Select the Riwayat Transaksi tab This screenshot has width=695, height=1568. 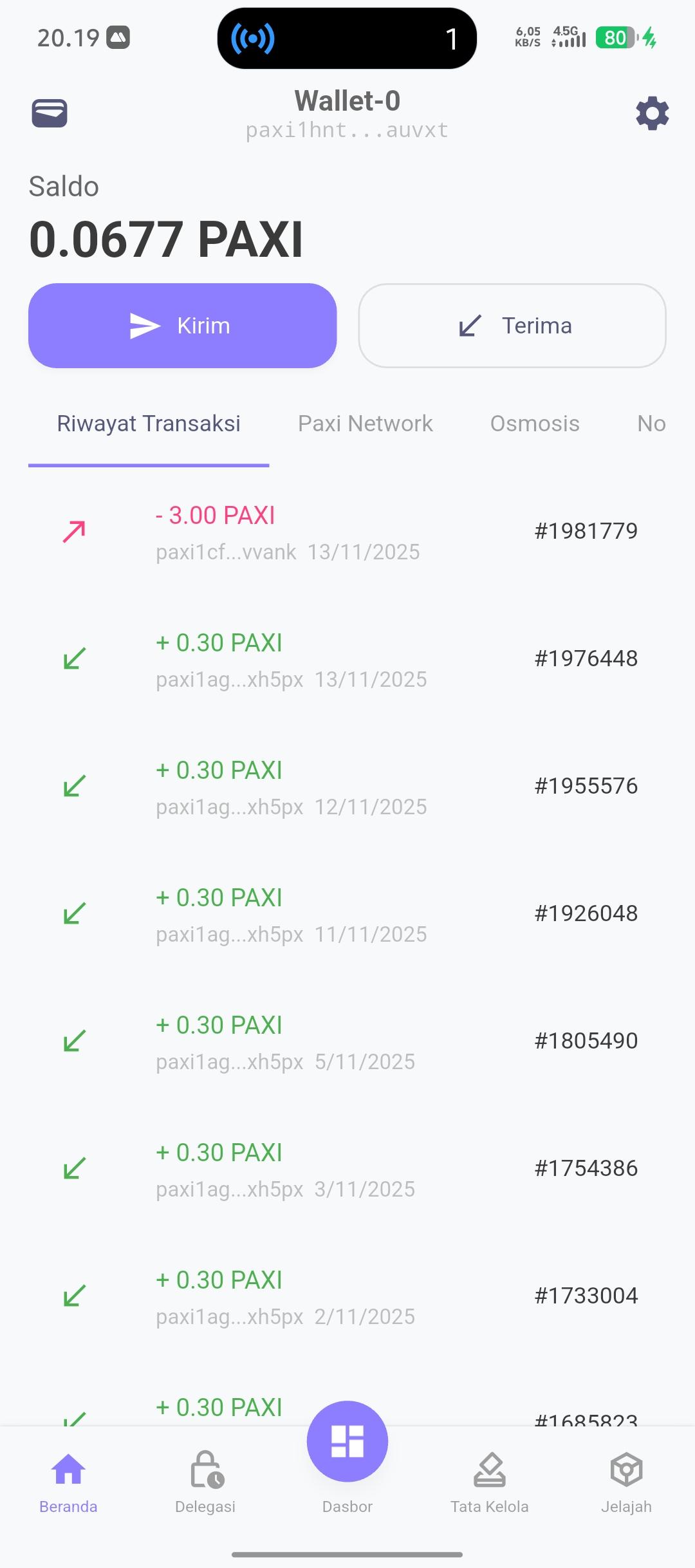(149, 424)
